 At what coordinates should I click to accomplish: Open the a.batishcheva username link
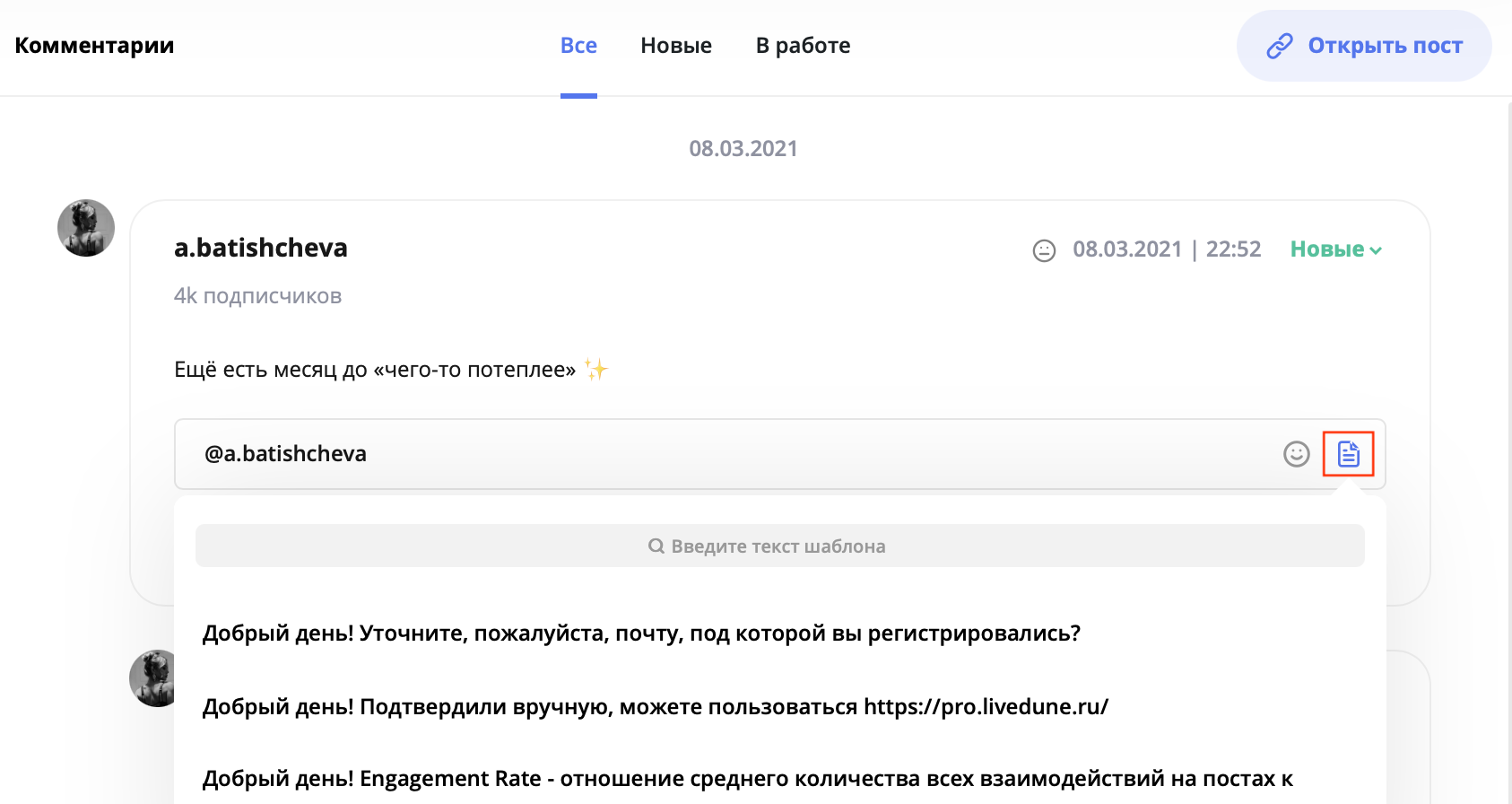[x=261, y=248]
